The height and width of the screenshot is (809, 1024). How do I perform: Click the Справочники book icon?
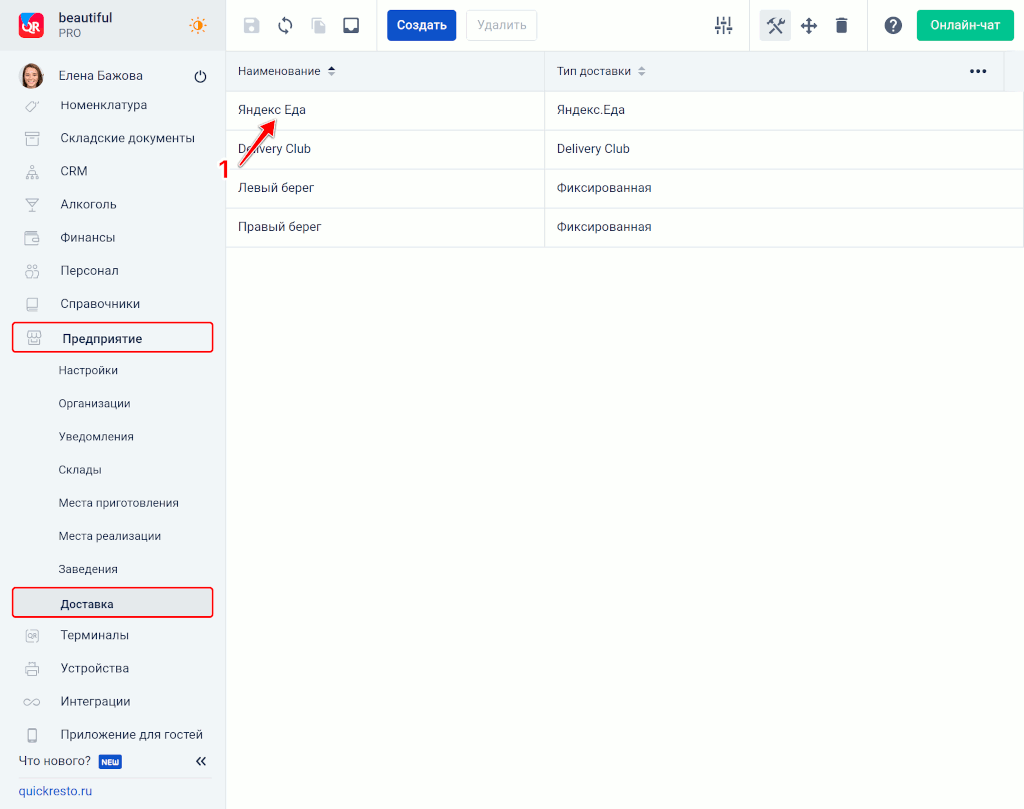click(x=32, y=304)
